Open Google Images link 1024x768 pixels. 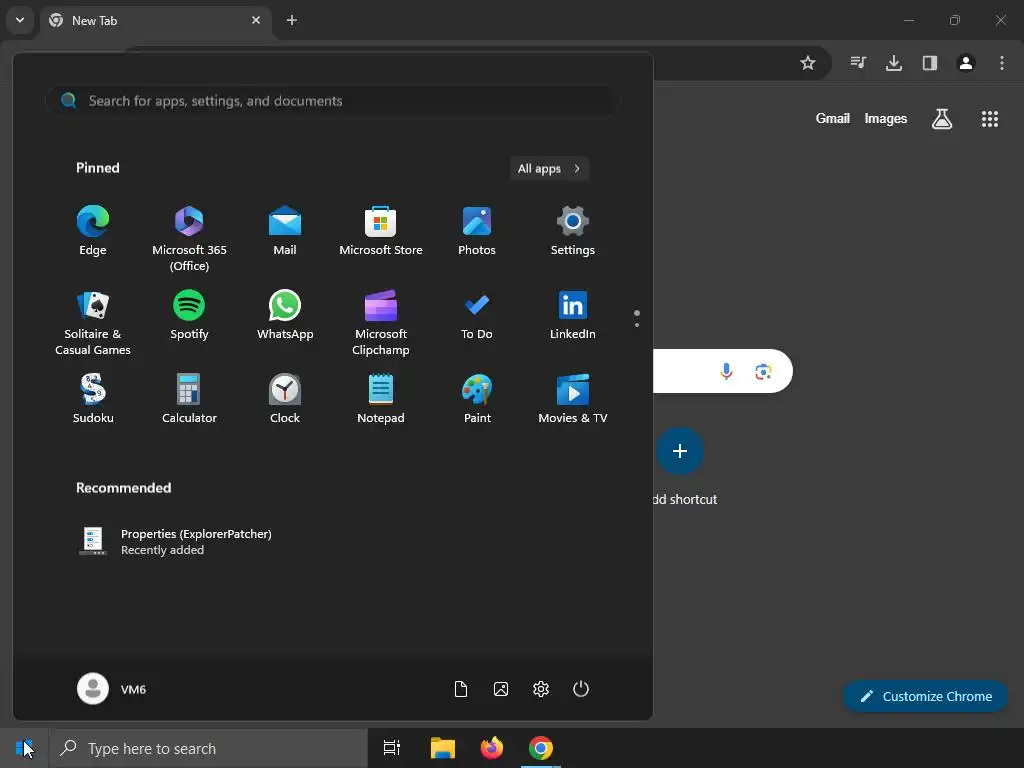(886, 118)
